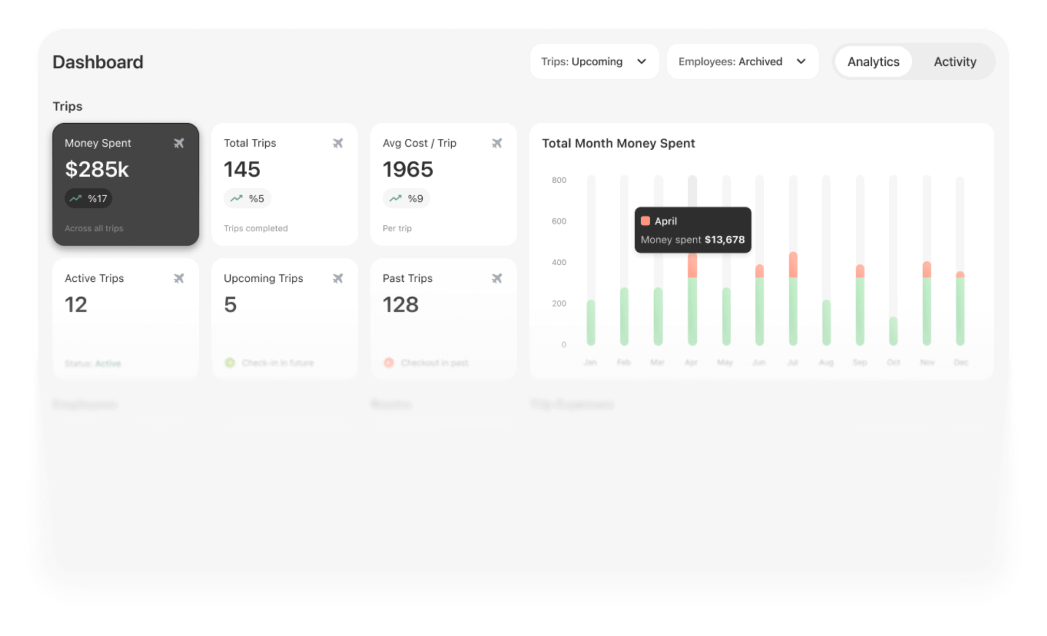This screenshot has height=636, width=1047.
Task: Switch to the Activity tab
Action: pyautogui.click(x=954, y=61)
